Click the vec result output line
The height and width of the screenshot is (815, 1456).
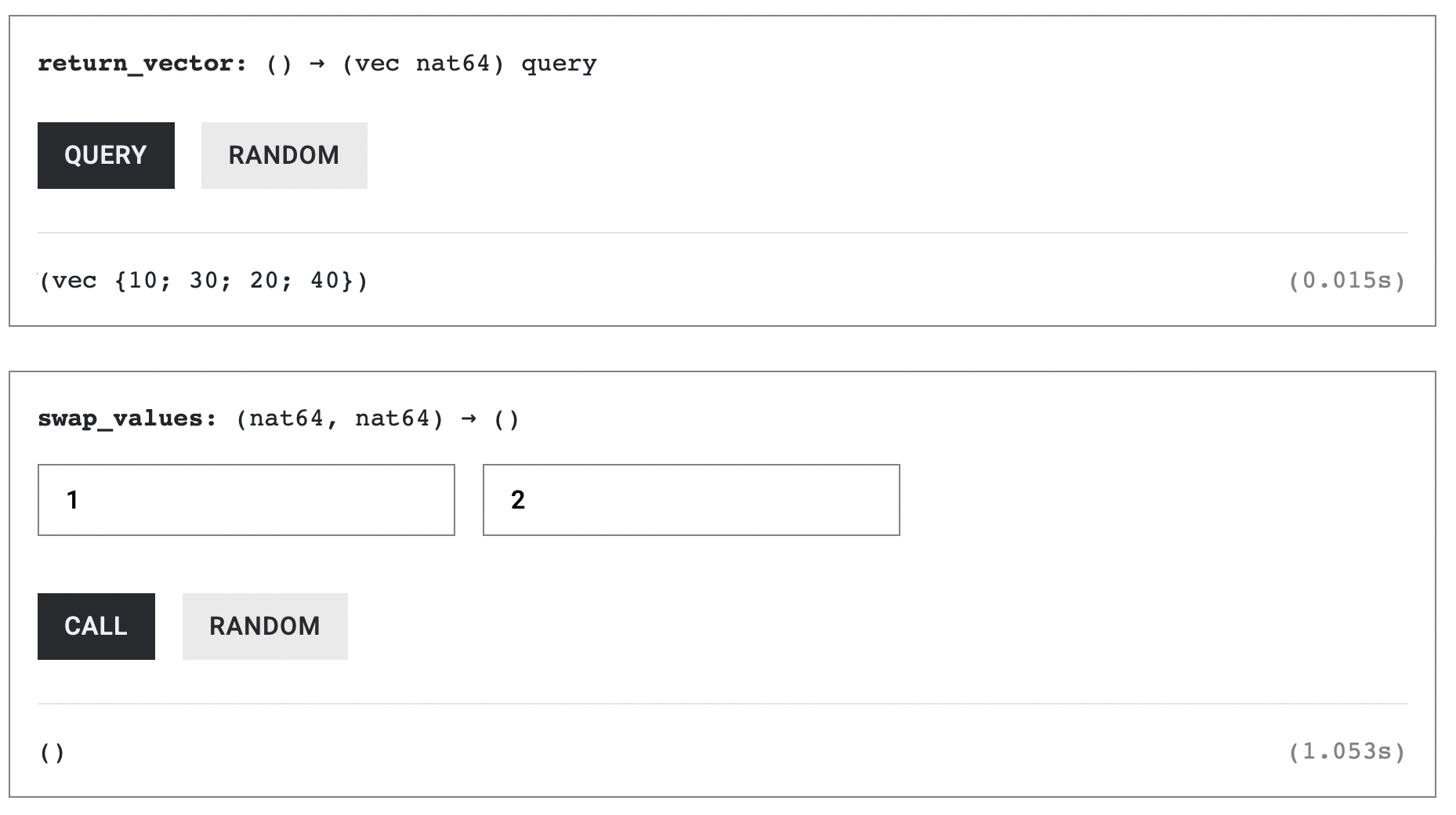(x=204, y=281)
